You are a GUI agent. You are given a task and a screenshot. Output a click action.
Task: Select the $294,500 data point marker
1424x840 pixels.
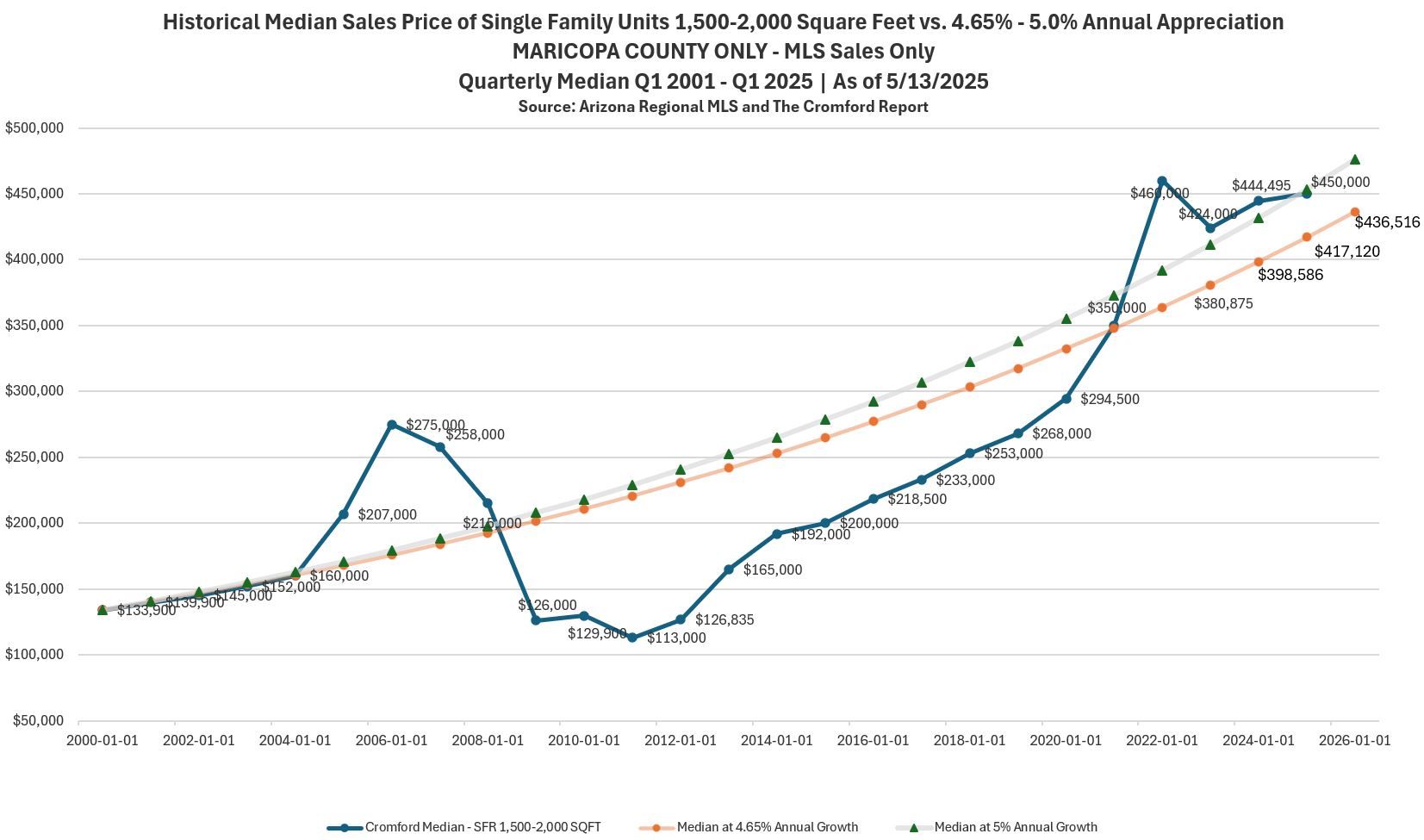click(x=1066, y=399)
